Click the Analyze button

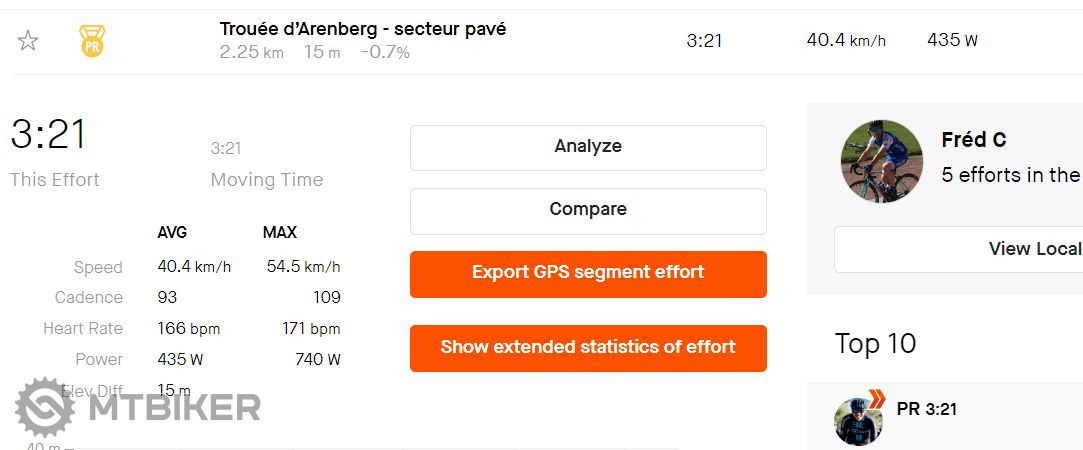588,147
